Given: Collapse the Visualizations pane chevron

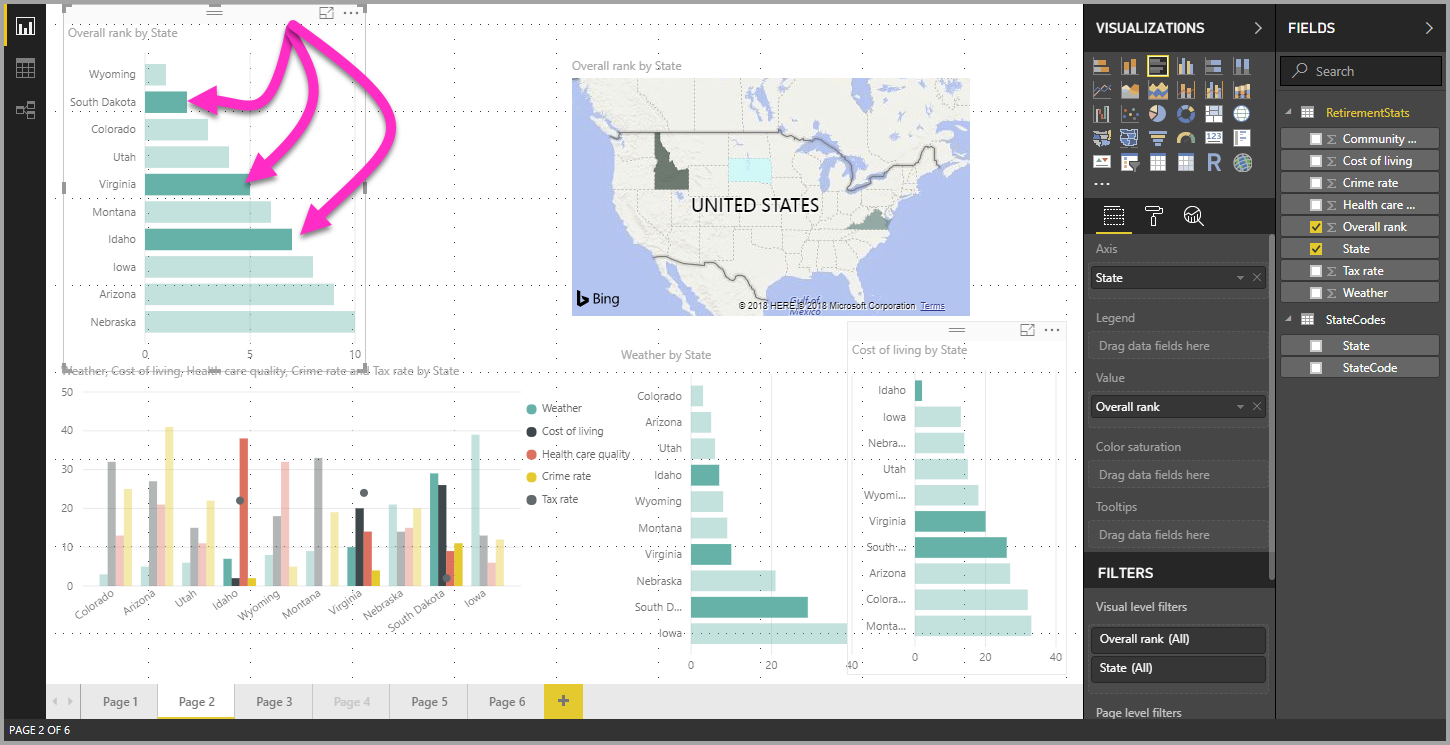Looking at the screenshot, I should tap(1258, 28).
